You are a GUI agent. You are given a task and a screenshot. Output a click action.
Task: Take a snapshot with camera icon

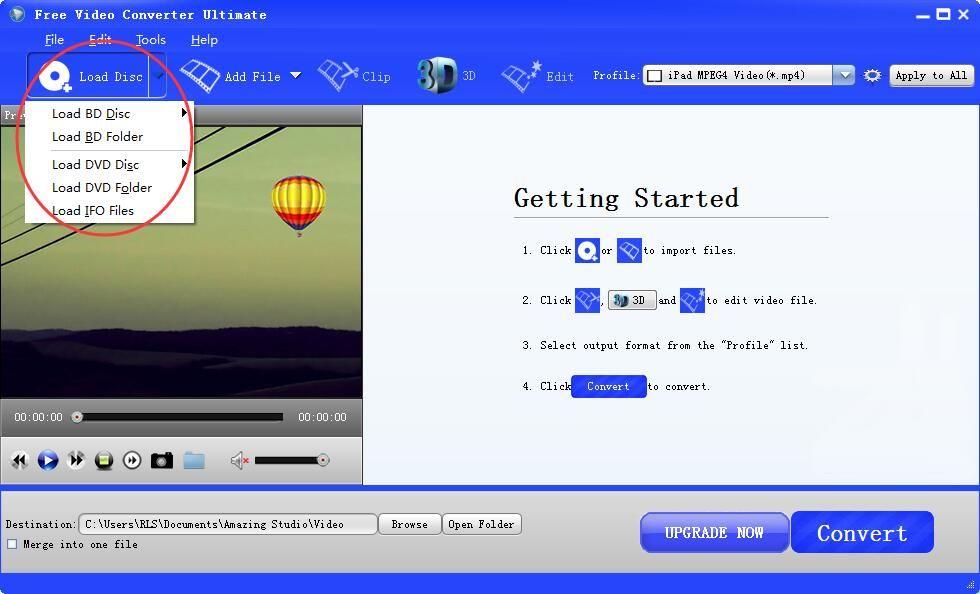point(161,460)
